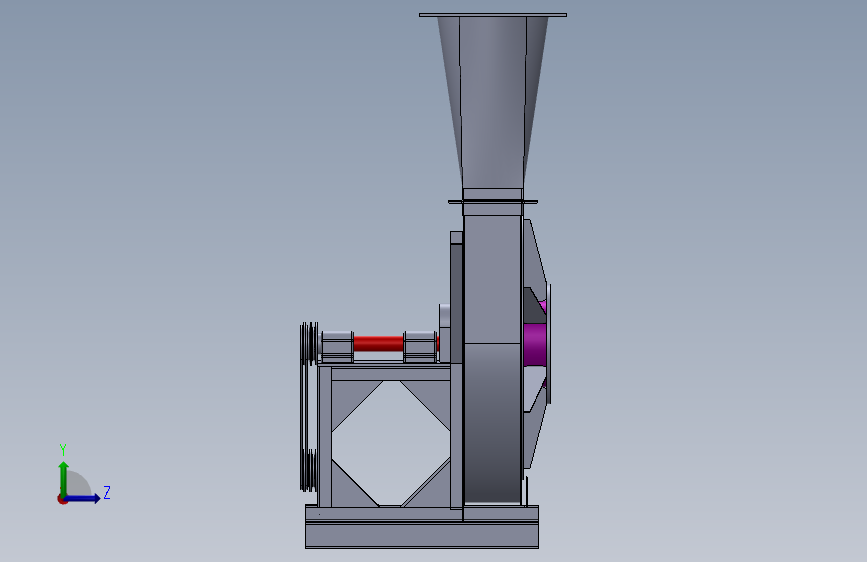Select the flange joint between housing and duct
The height and width of the screenshot is (562, 867).
493,202
